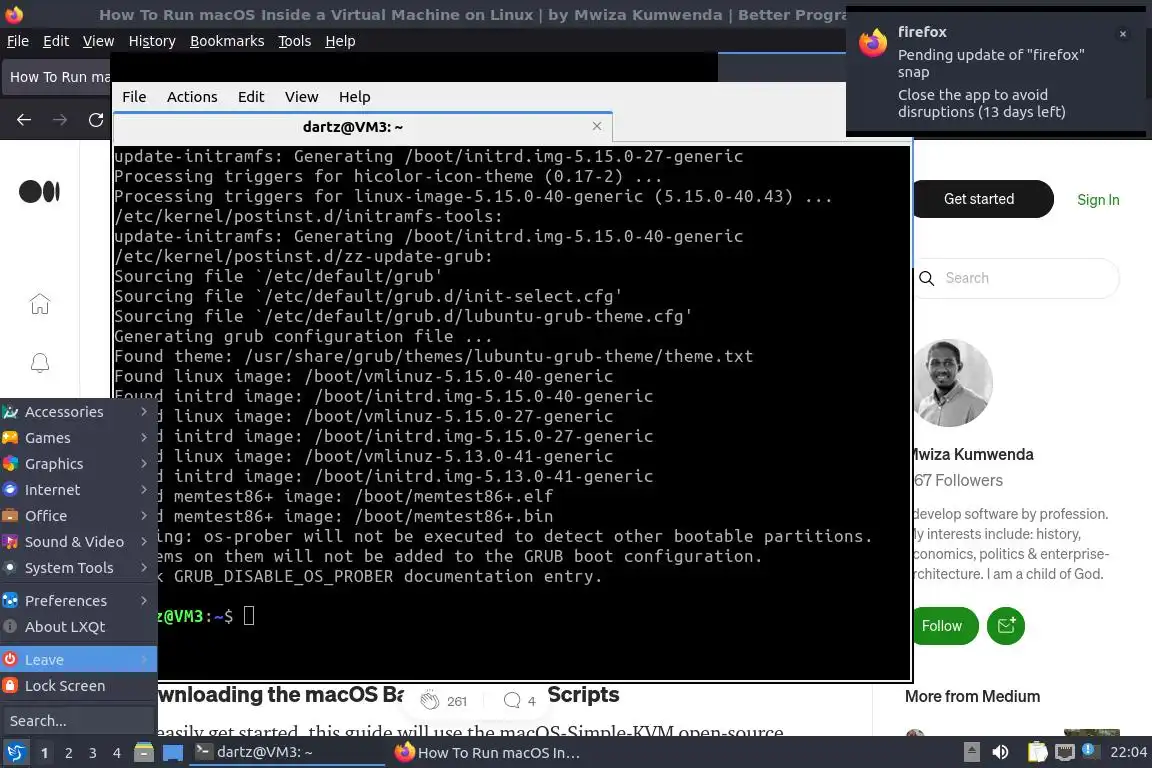Open Mwiza Kumwenda author name link
The image size is (1152, 768).
(x=972, y=454)
